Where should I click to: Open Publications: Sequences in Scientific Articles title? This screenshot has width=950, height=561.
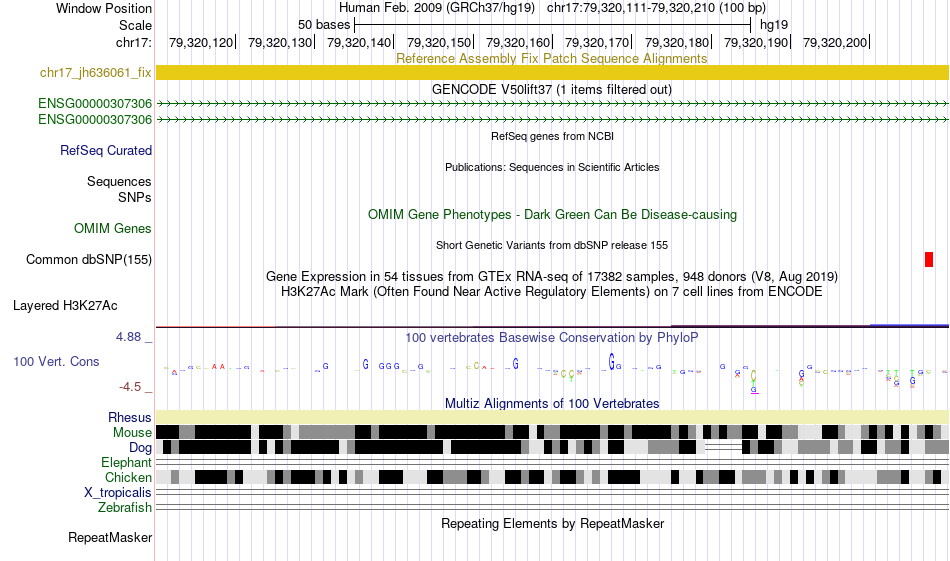pyautogui.click(x=552, y=167)
